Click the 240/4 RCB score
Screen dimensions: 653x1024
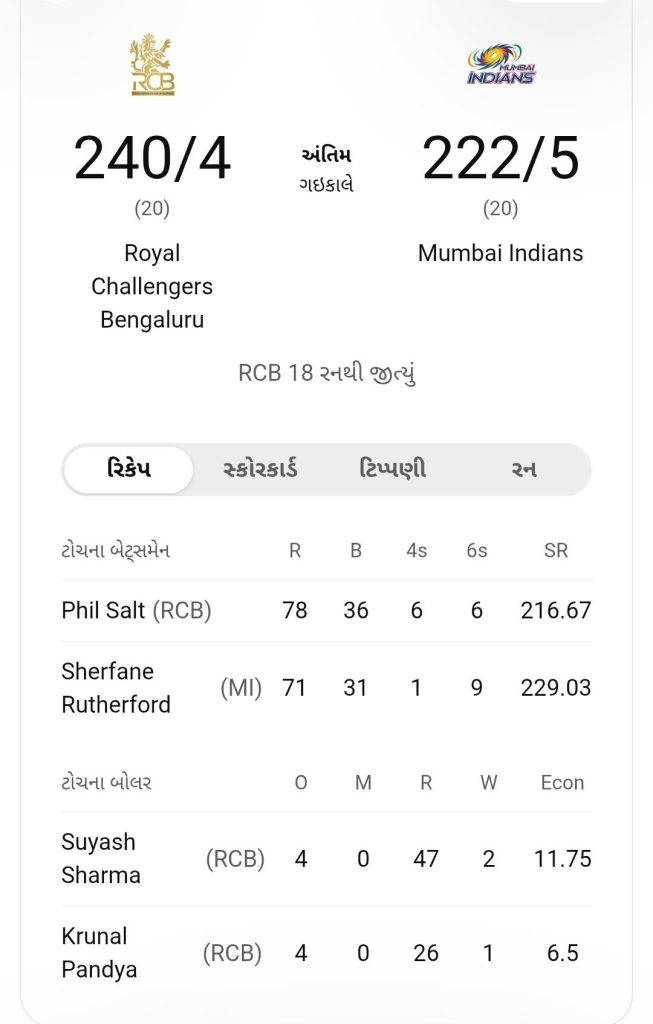click(152, 159)
